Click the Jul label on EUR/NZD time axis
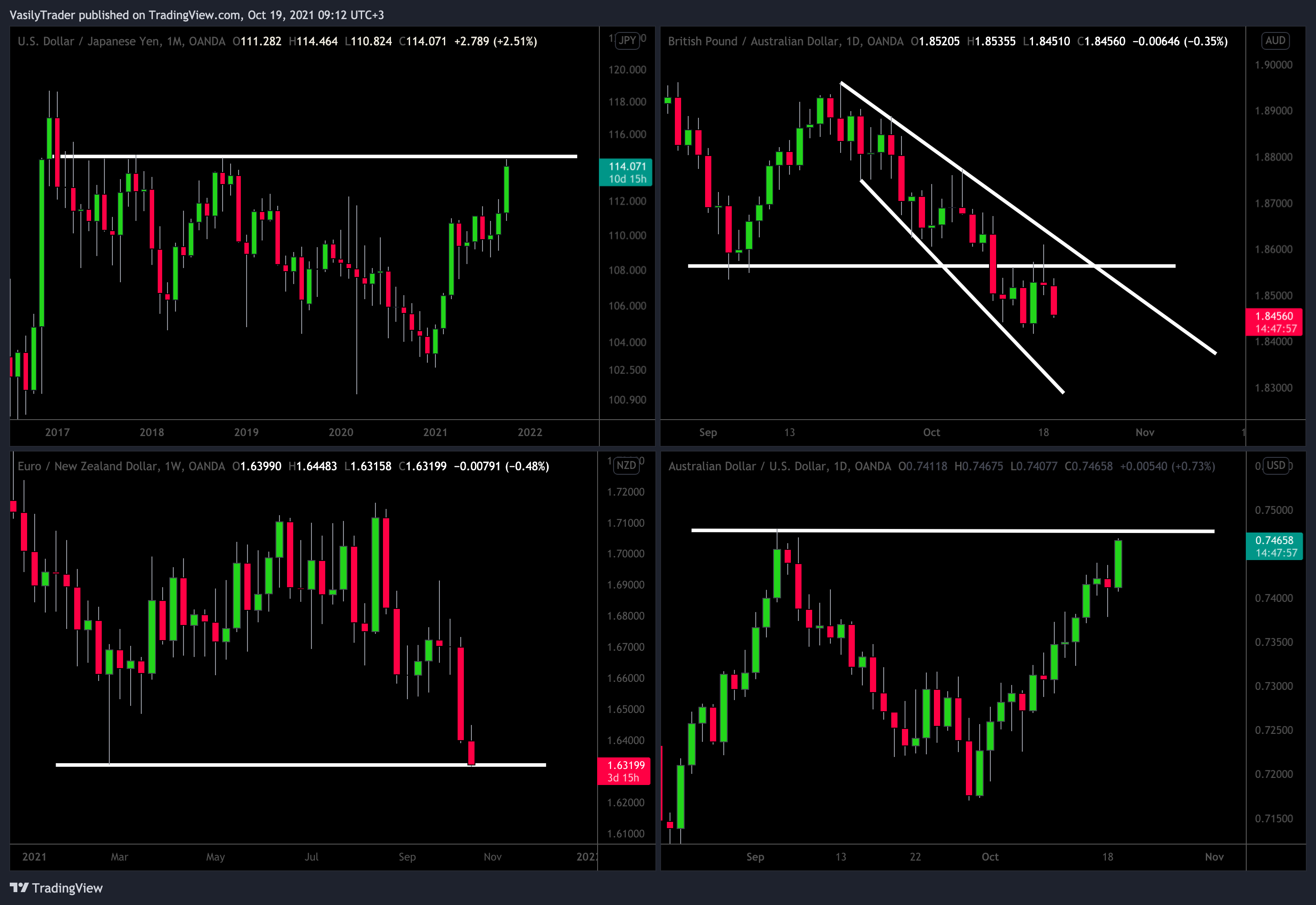The height and width of the screenshot is (905, 1316). pyautogui.click(x=312, y=857)
